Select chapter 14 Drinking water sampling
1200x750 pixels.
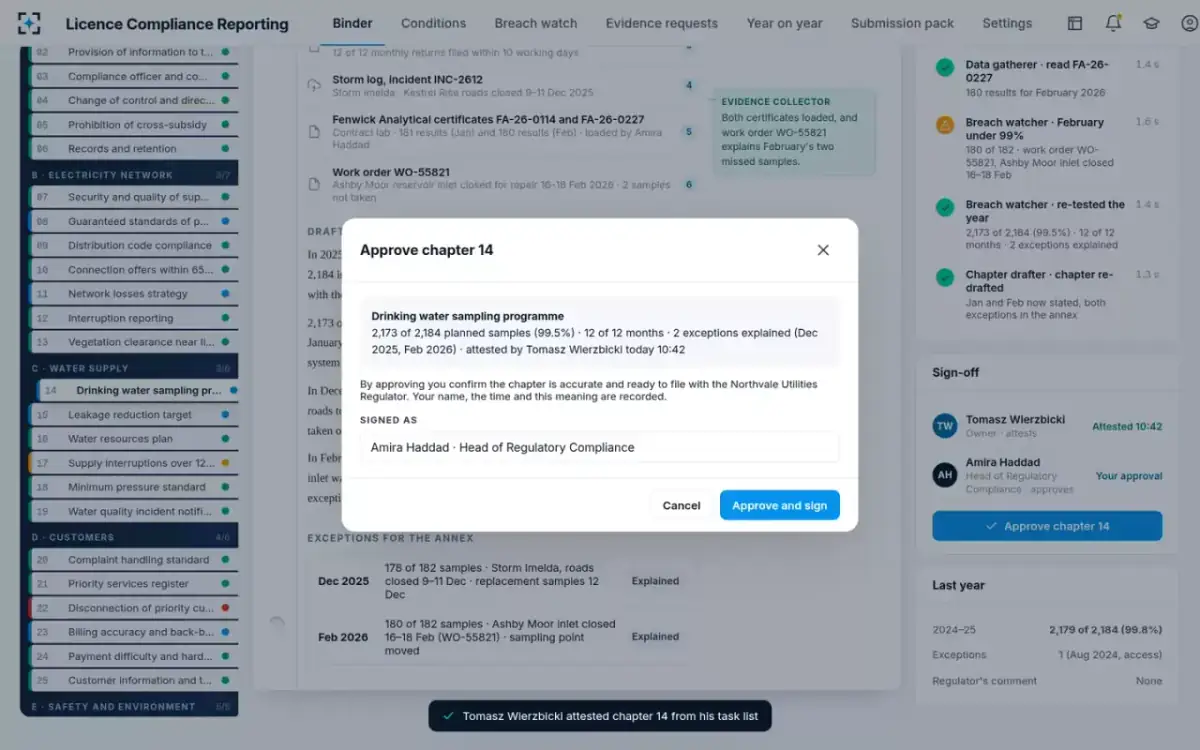[138, 391]
